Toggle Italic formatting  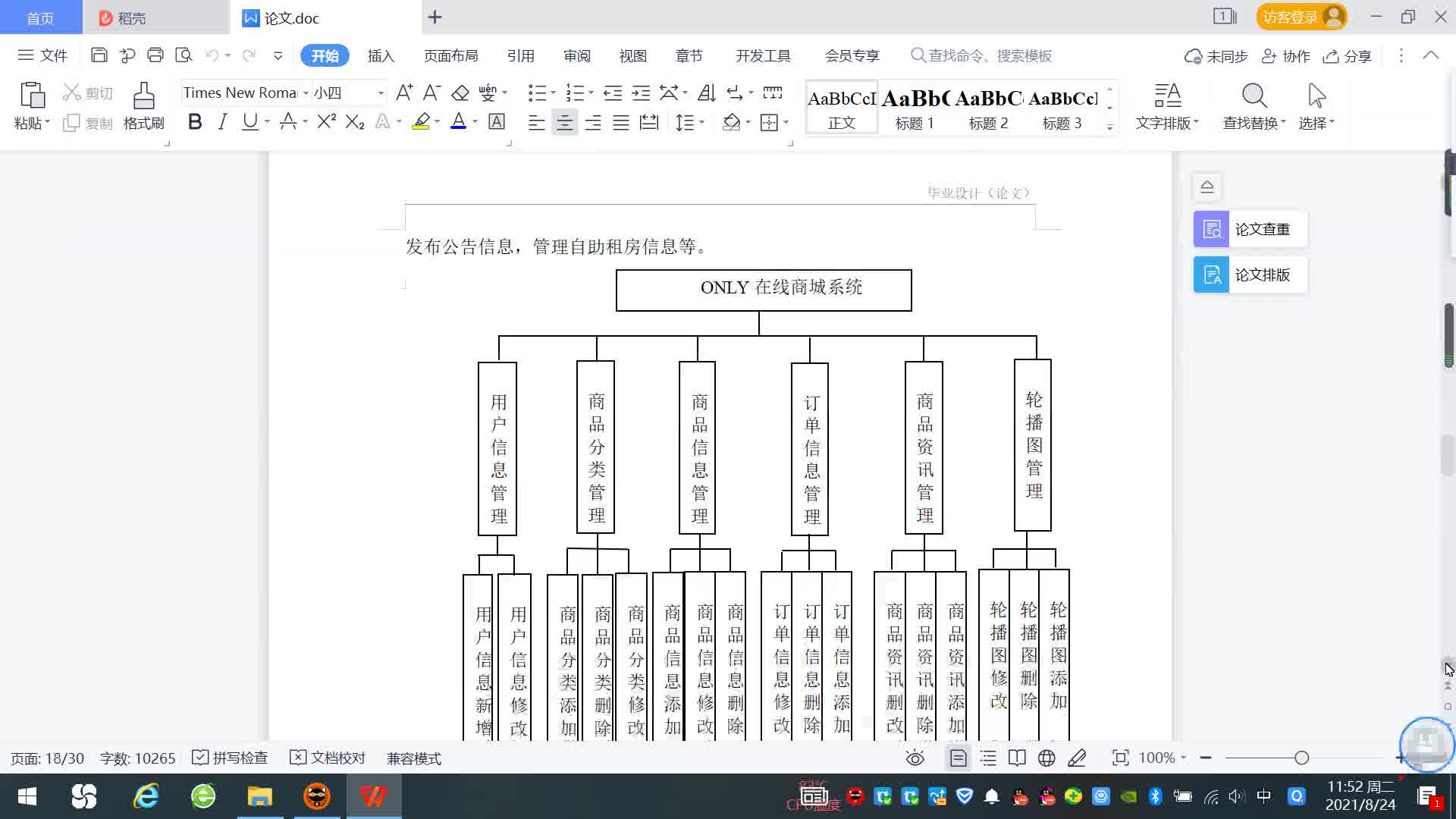[x=222, y=121]
